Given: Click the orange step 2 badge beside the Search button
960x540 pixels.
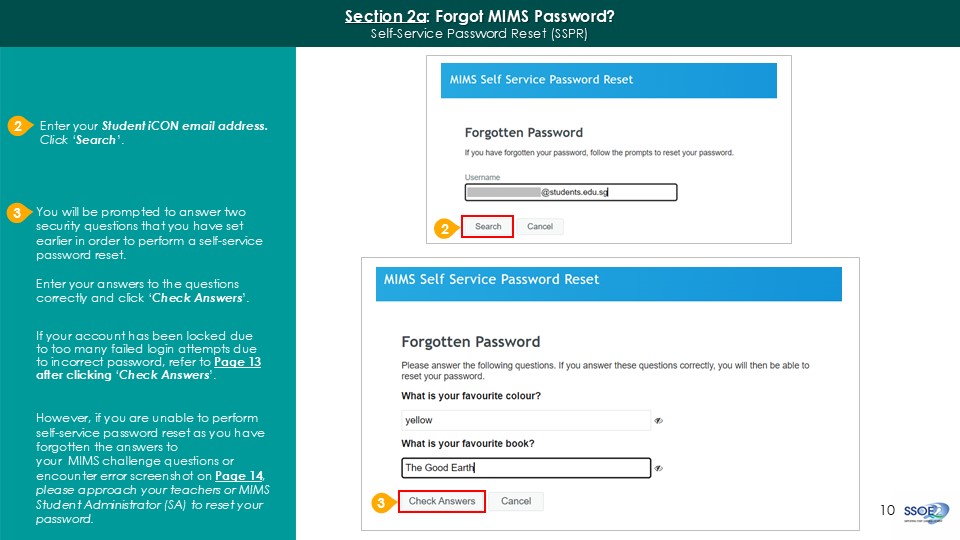Looking at the screenshot, I should (445, 228).
